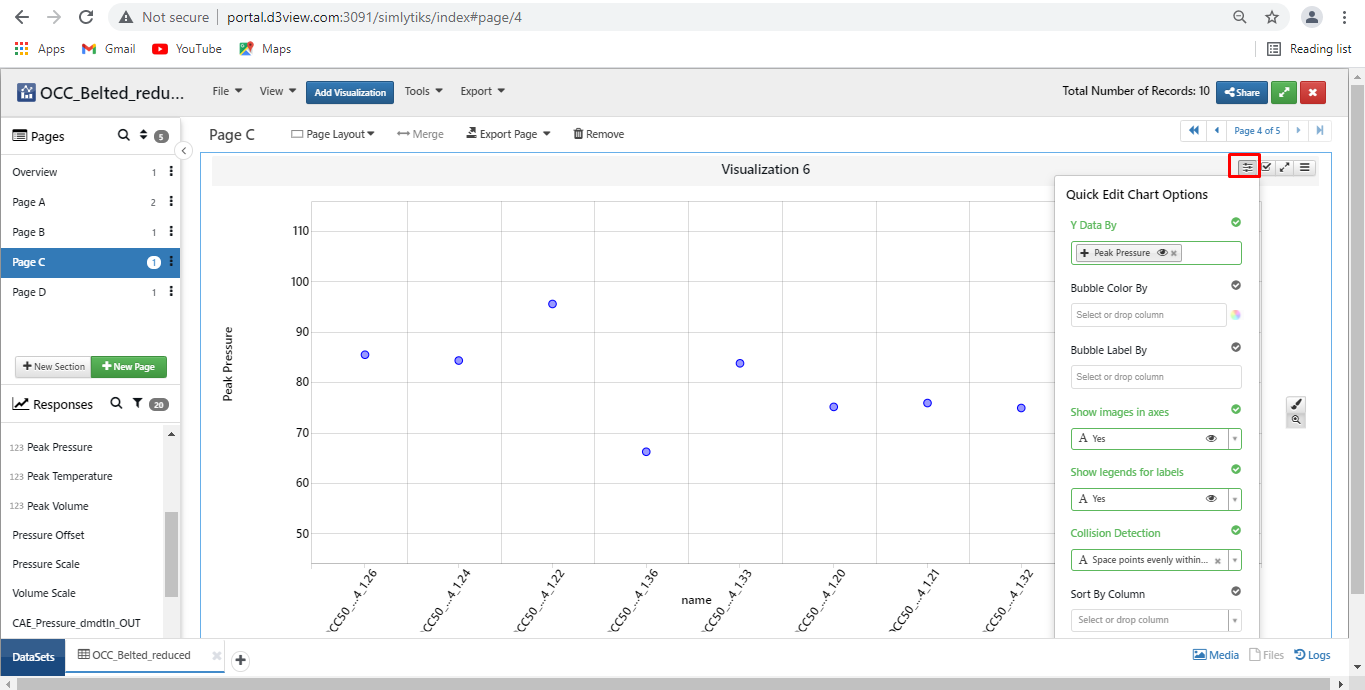
Task: Expand Visualization 6 to fullscreen via arrows icon
Action: point(1285,167)
